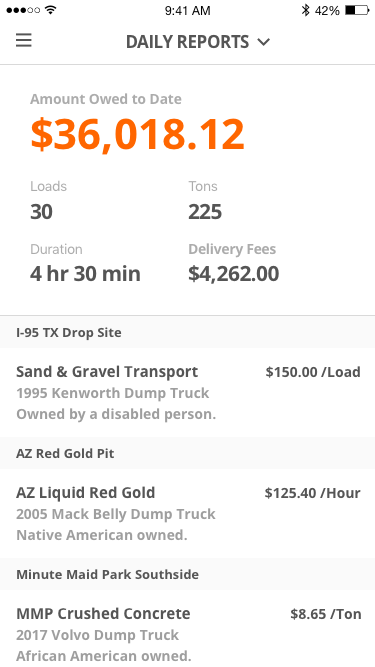Screen dimensions: 375x667
Task: Tap the Wi-Fi status icon
Action: pos(51,10)
